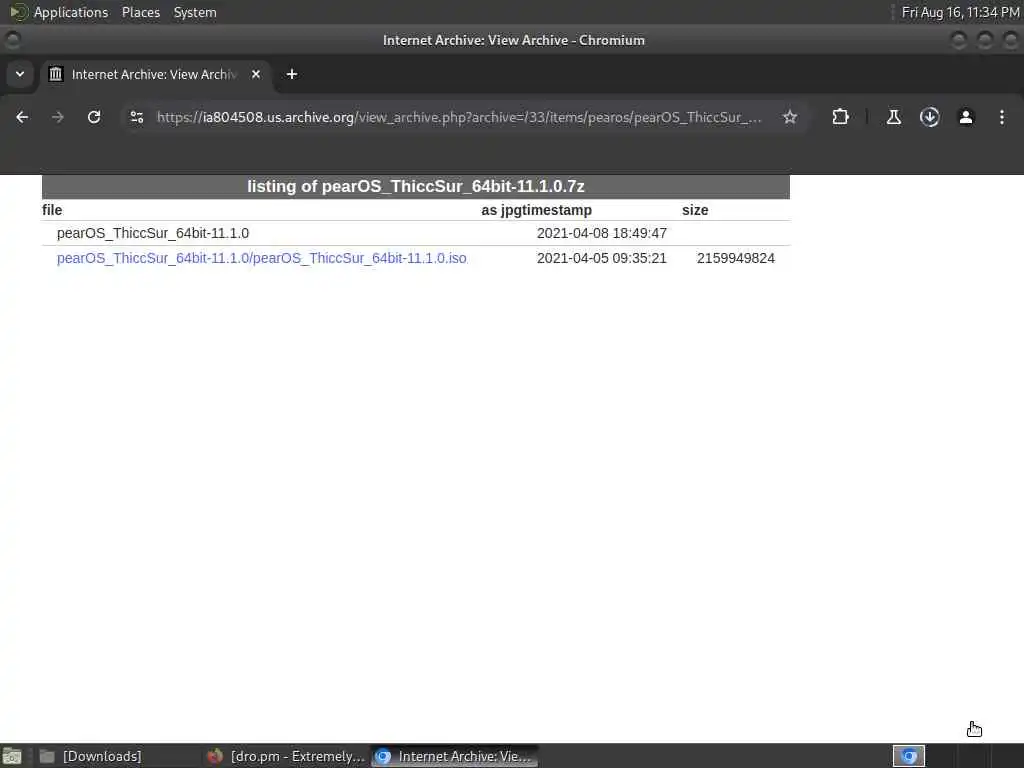Click the clock Fri Aug 16, 11:34 PM
The image size is (1024, 768).
(x=960, y=12)
